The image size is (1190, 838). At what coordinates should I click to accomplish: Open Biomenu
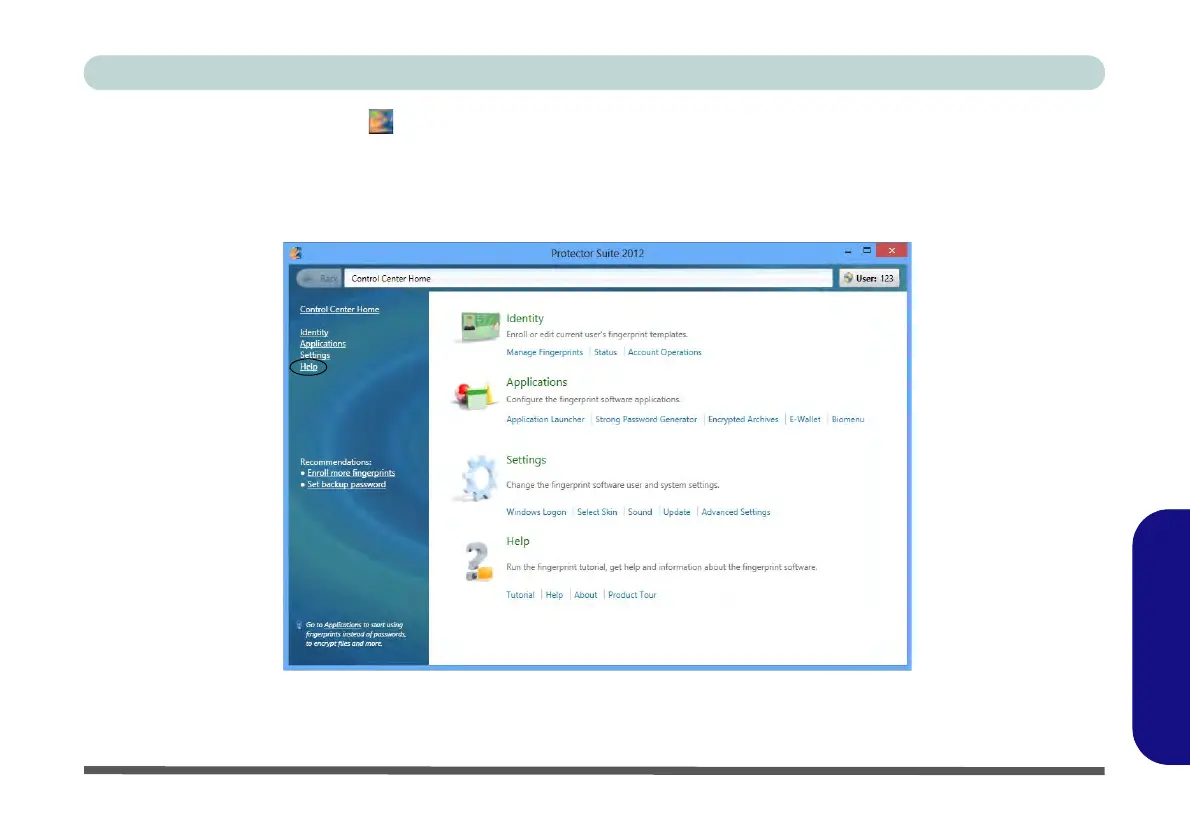click(848, 419)
